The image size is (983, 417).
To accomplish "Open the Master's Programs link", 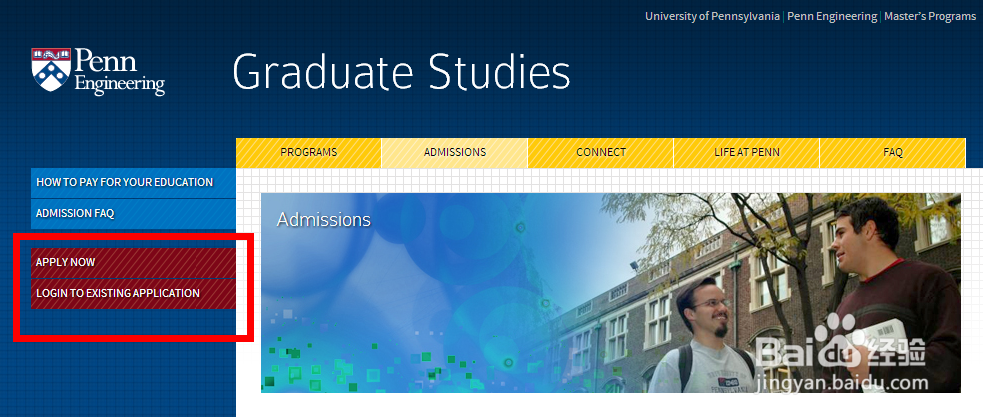I will click(930, 16).
